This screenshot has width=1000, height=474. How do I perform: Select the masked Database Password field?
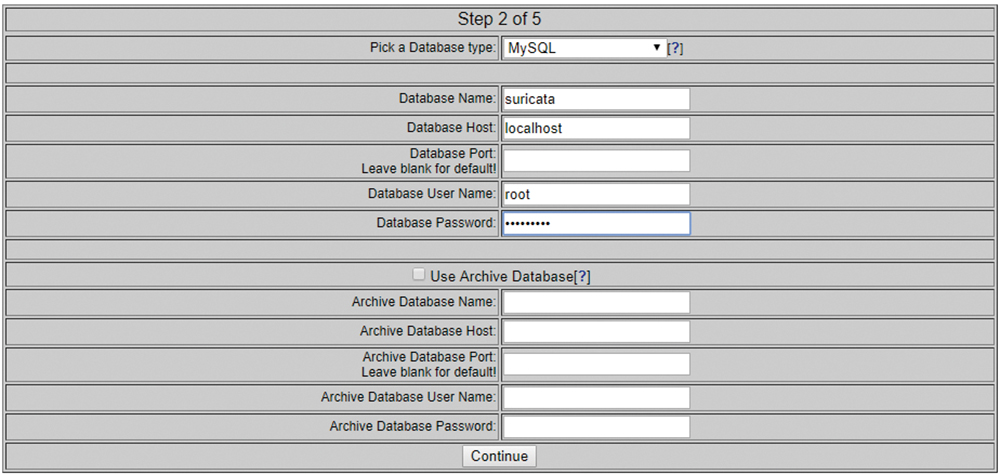tap(596, 223)
